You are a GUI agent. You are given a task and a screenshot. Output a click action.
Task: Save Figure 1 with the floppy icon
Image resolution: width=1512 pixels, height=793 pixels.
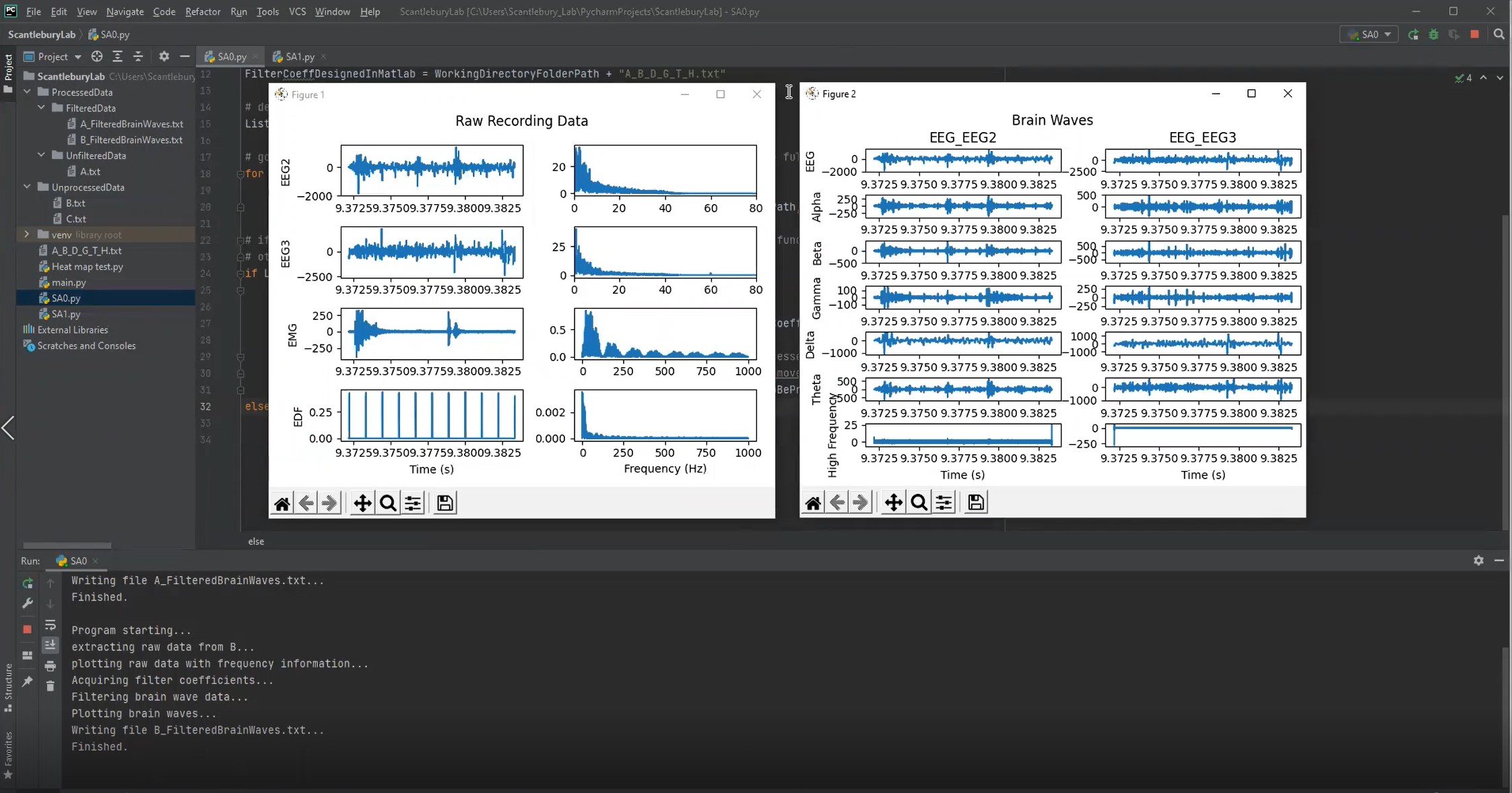pos(445,503)
